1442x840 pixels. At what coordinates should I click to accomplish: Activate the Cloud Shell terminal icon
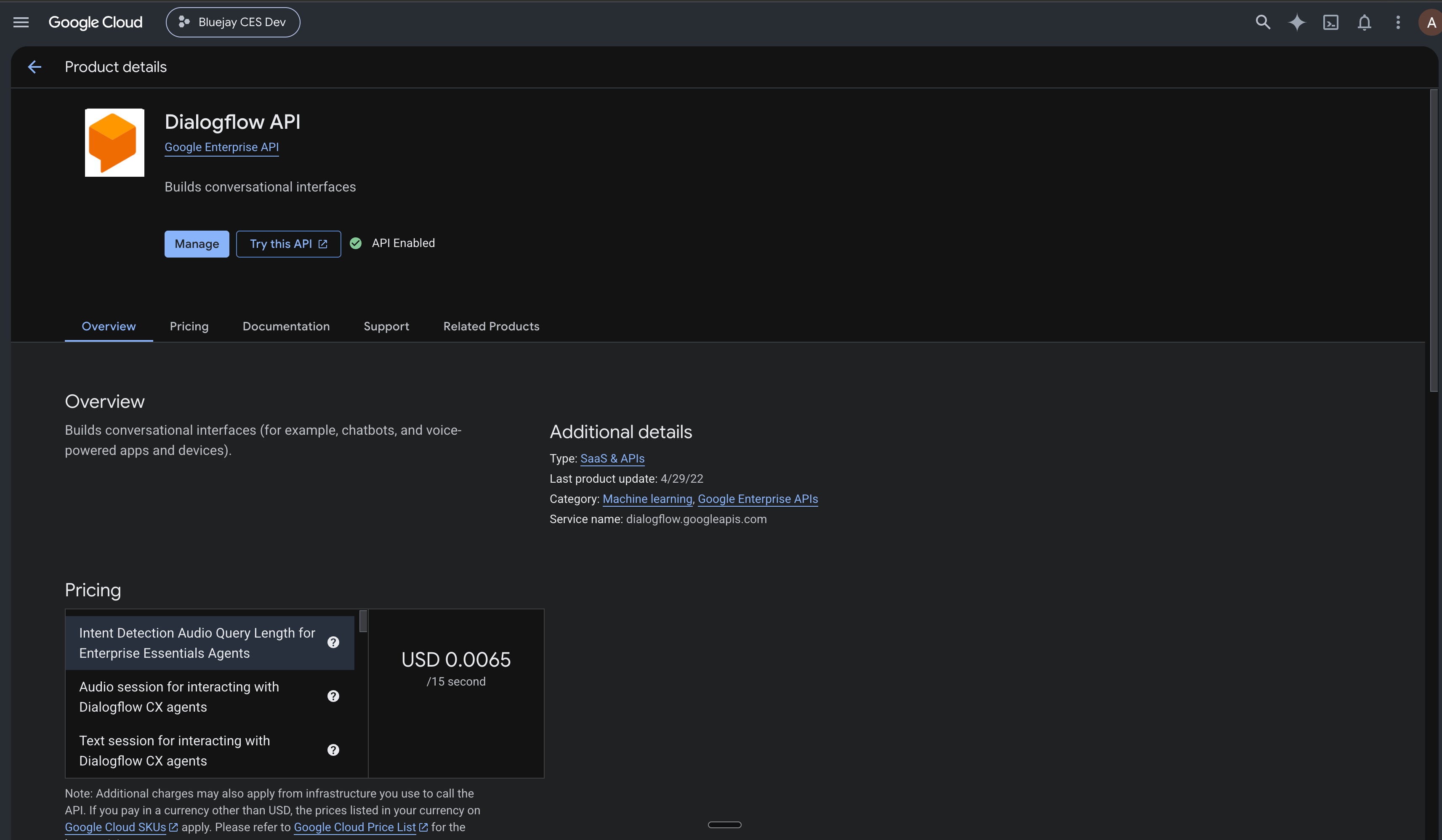[x=1330, y=22]
